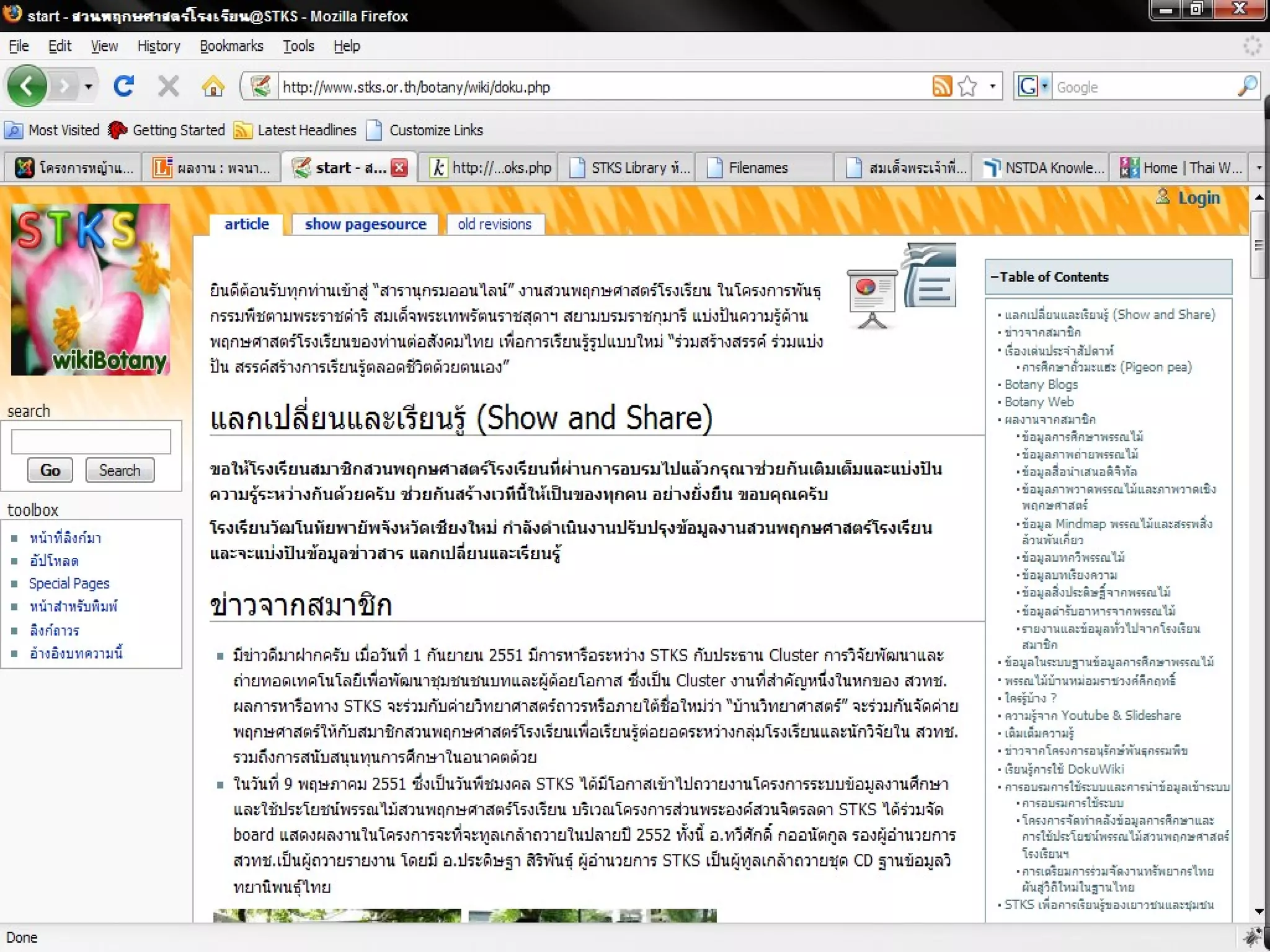List all tabs with the tab-bar arrow
This screenshot has height=952, width=1270.
[1259, 167]
